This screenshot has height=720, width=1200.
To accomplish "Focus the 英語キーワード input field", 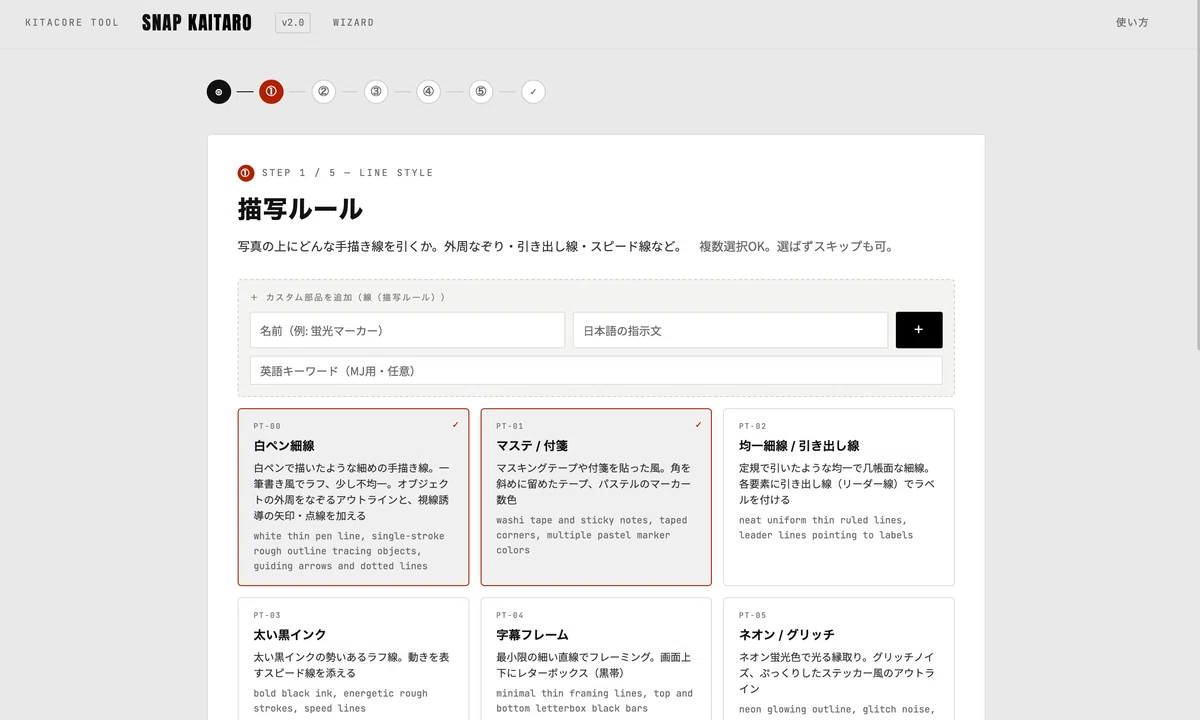I will pyautogui.click(x=596, y=370).
